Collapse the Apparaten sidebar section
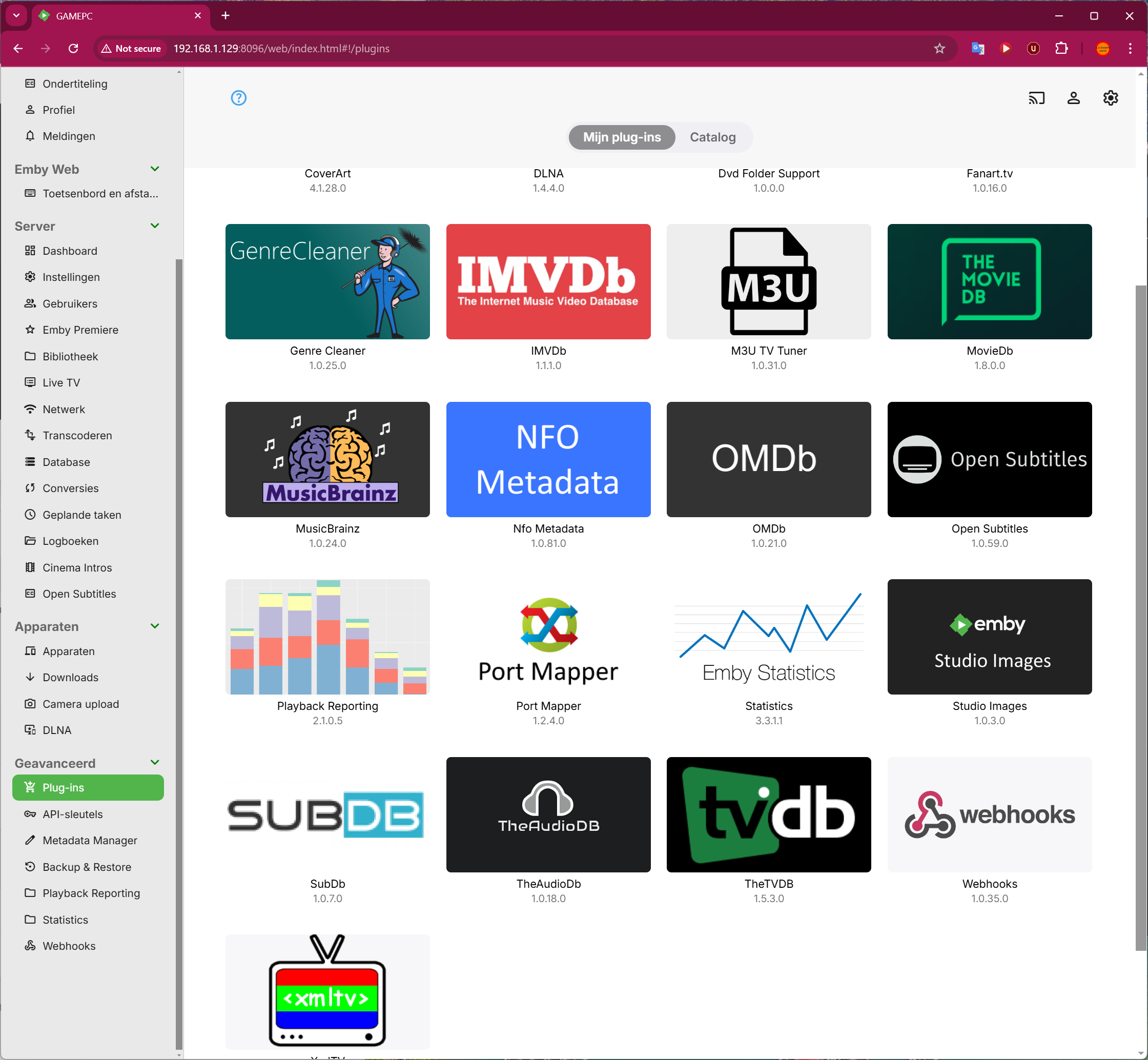The height and width of the screenshot is (1060, 1148). pos(154,626)
